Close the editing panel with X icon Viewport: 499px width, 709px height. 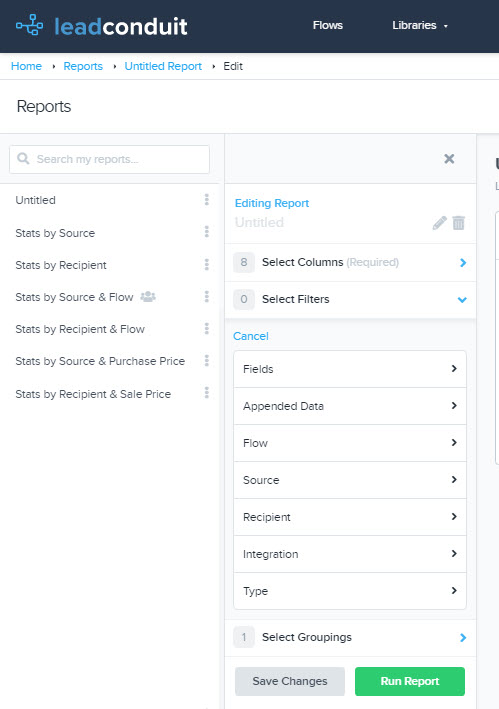[x=449, y=159]
